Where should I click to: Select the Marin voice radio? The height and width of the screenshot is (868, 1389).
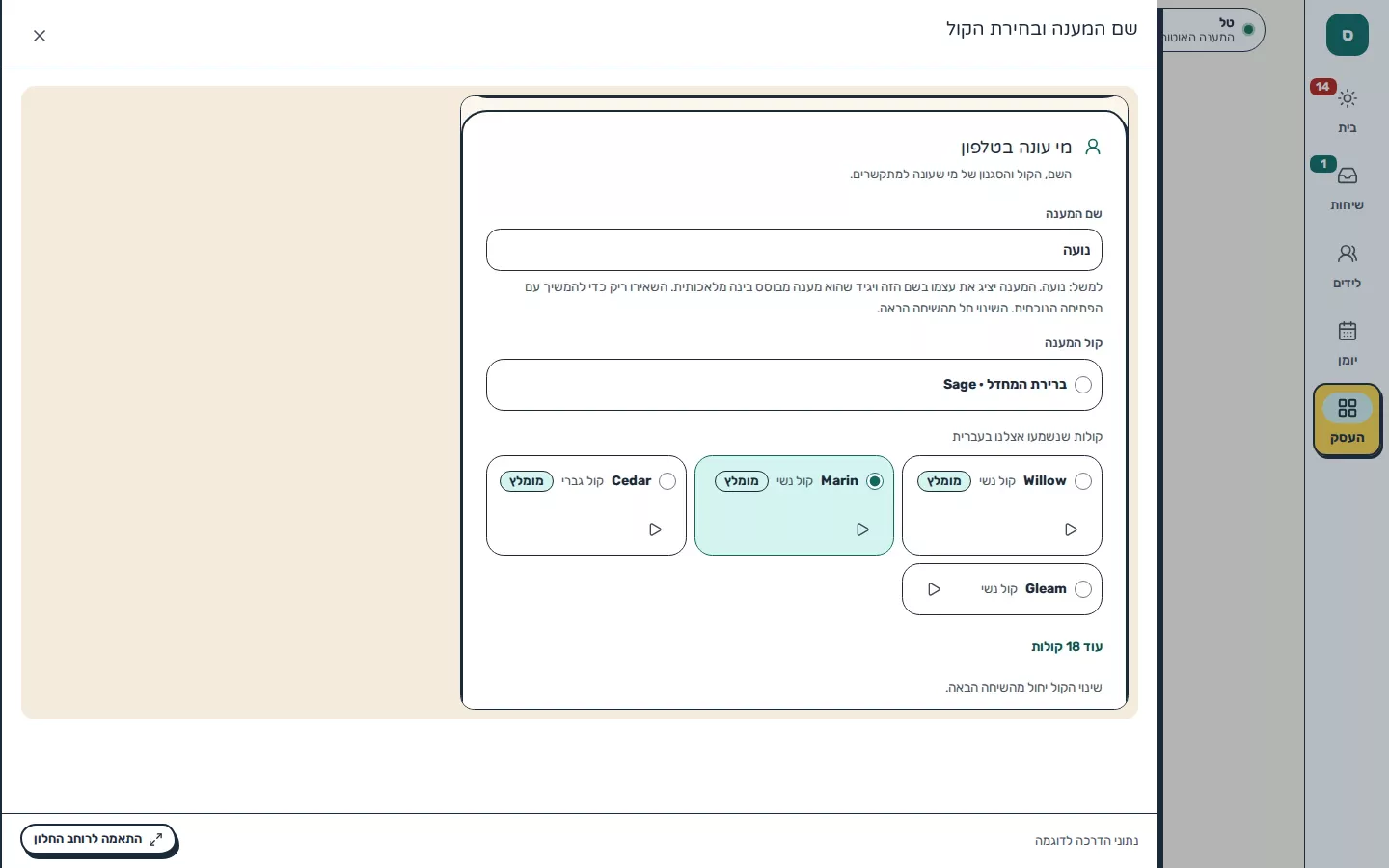point(875,481)
